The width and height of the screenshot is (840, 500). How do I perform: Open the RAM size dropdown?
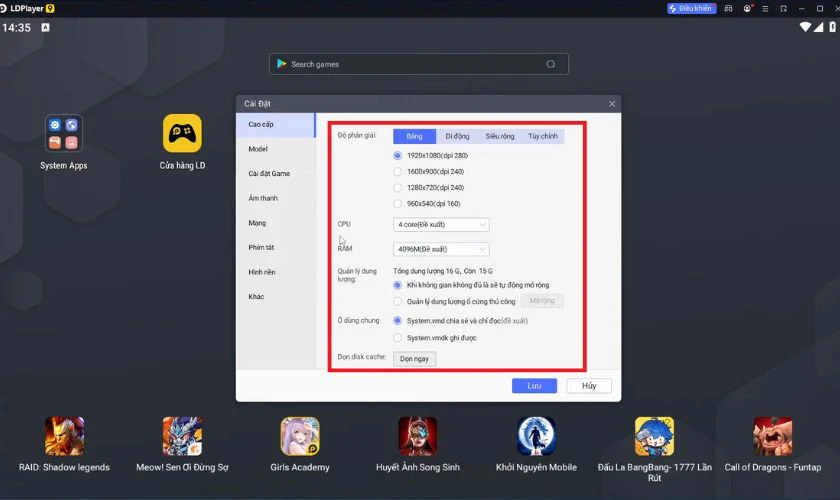coord(441,249)
